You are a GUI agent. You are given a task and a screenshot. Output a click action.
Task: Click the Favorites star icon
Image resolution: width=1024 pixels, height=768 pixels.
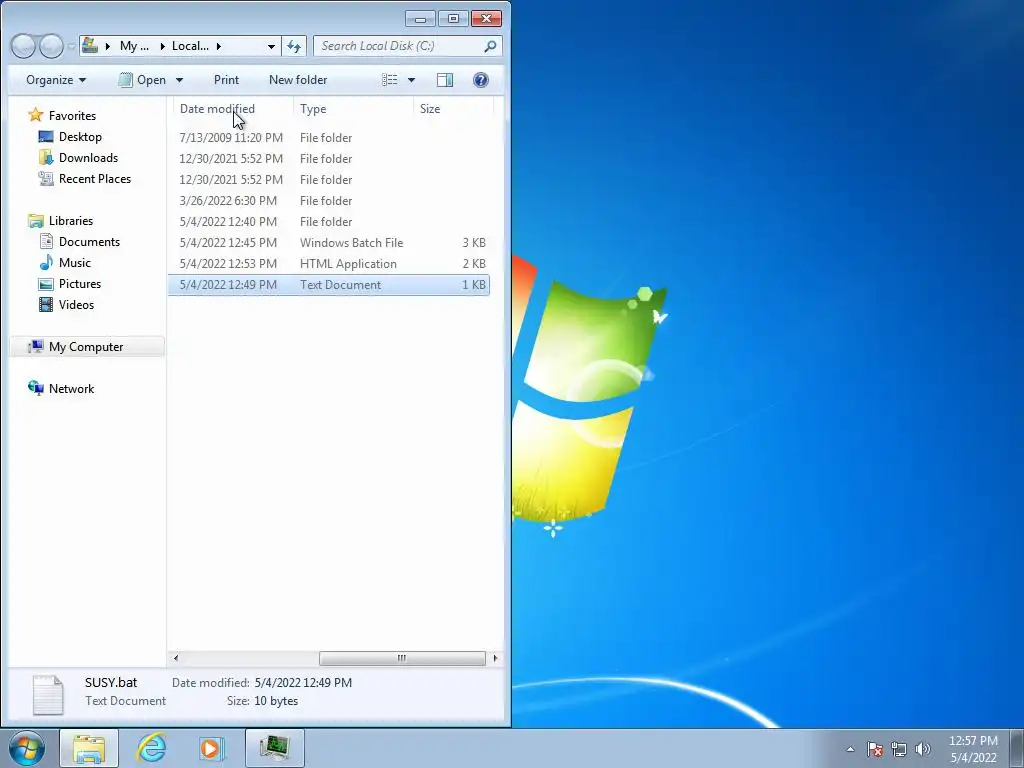[36, 116]
